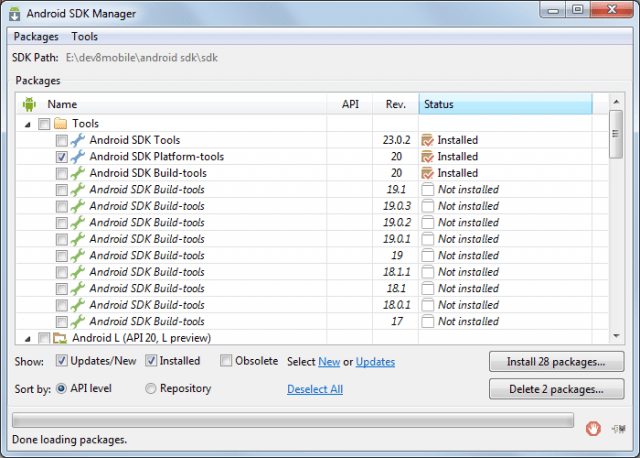Click the scrollbar down arrow
This screenshot has height=458, width=640.
coord(616,336)
